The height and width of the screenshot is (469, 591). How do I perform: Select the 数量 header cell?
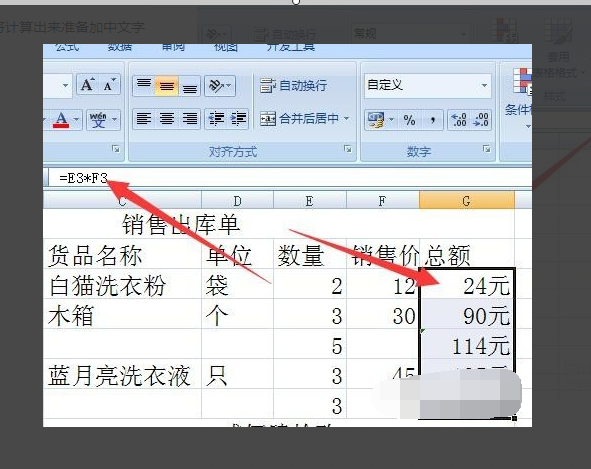(x=310, y=254)
